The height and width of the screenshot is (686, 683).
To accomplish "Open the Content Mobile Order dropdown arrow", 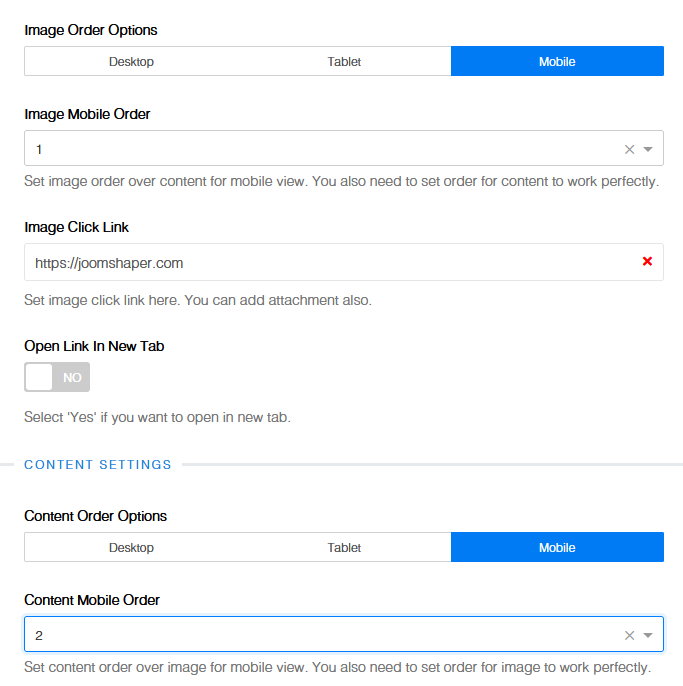I will (x=648, y=635).
